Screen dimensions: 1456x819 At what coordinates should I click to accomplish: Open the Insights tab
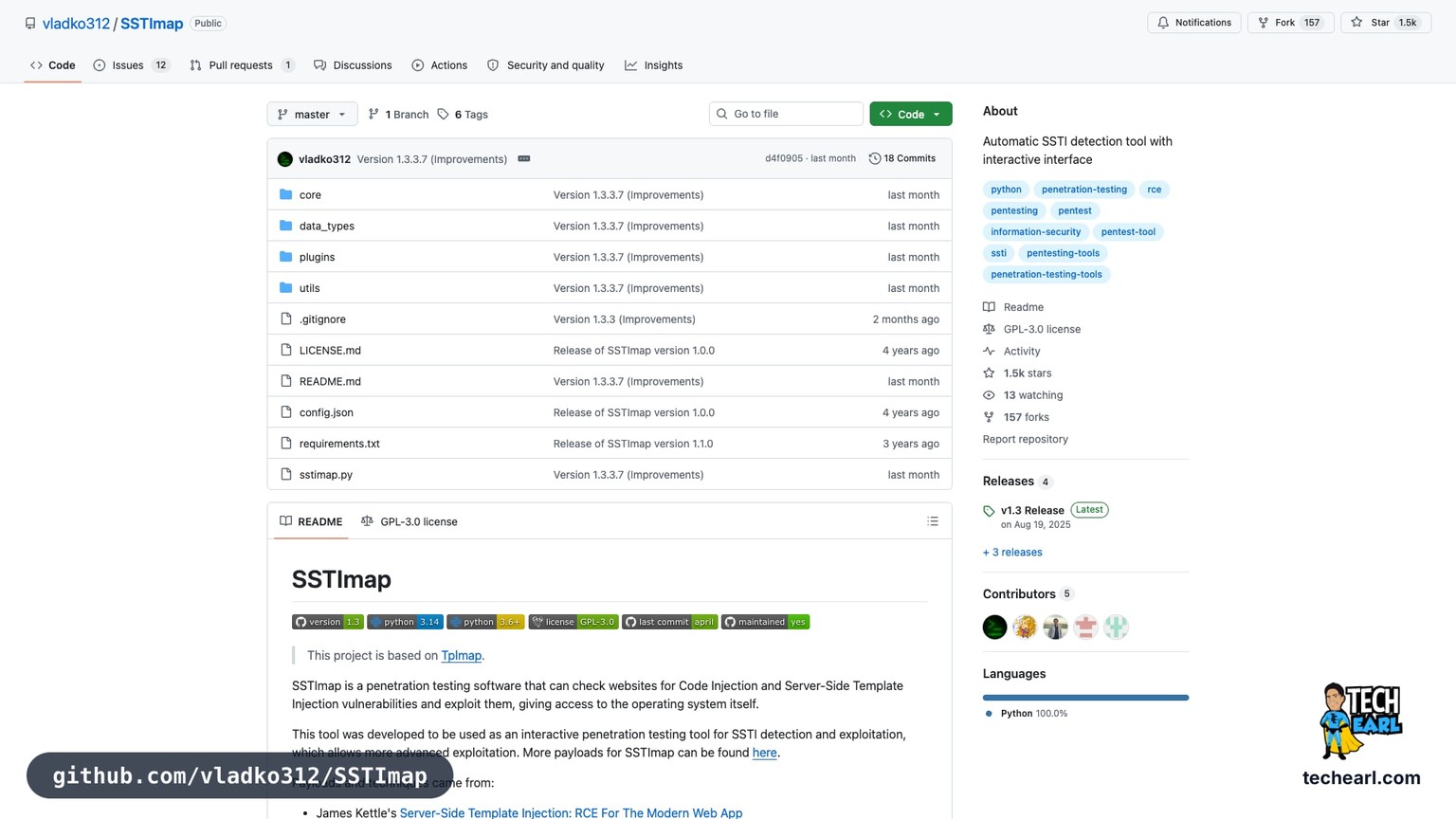coord(653,65)
